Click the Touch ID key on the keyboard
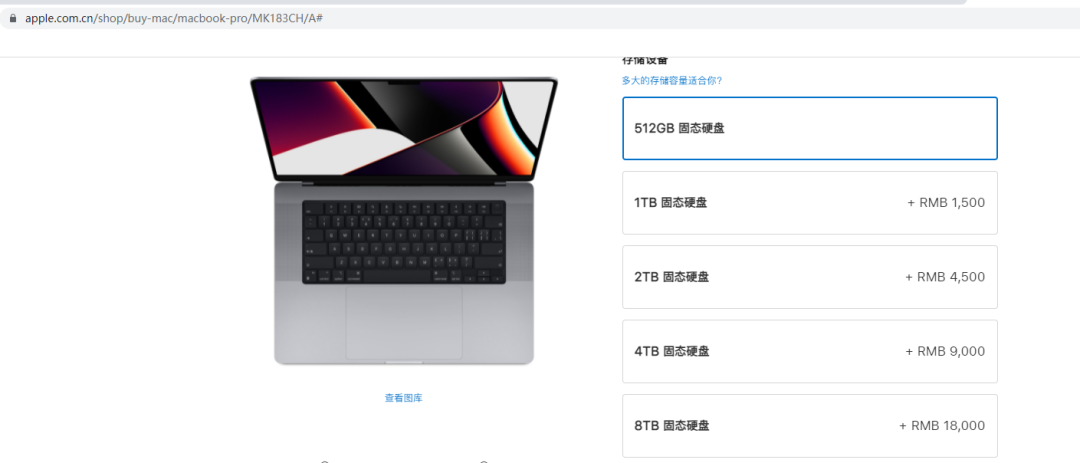Viewport: 1080px width, 463px height. (497, 207)
